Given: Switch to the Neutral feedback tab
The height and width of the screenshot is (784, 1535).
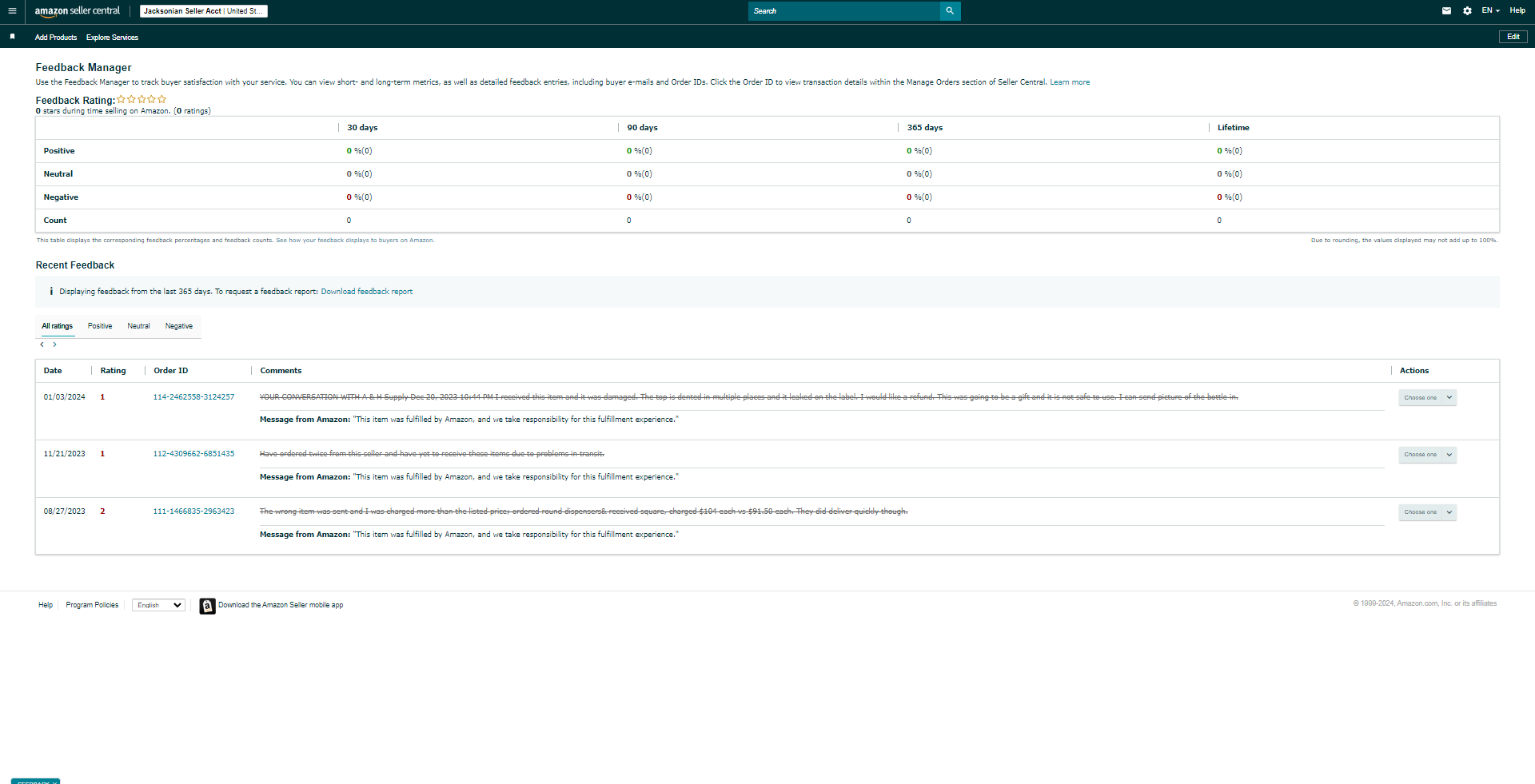Looking at the screenshot, I should click(138, 326).
